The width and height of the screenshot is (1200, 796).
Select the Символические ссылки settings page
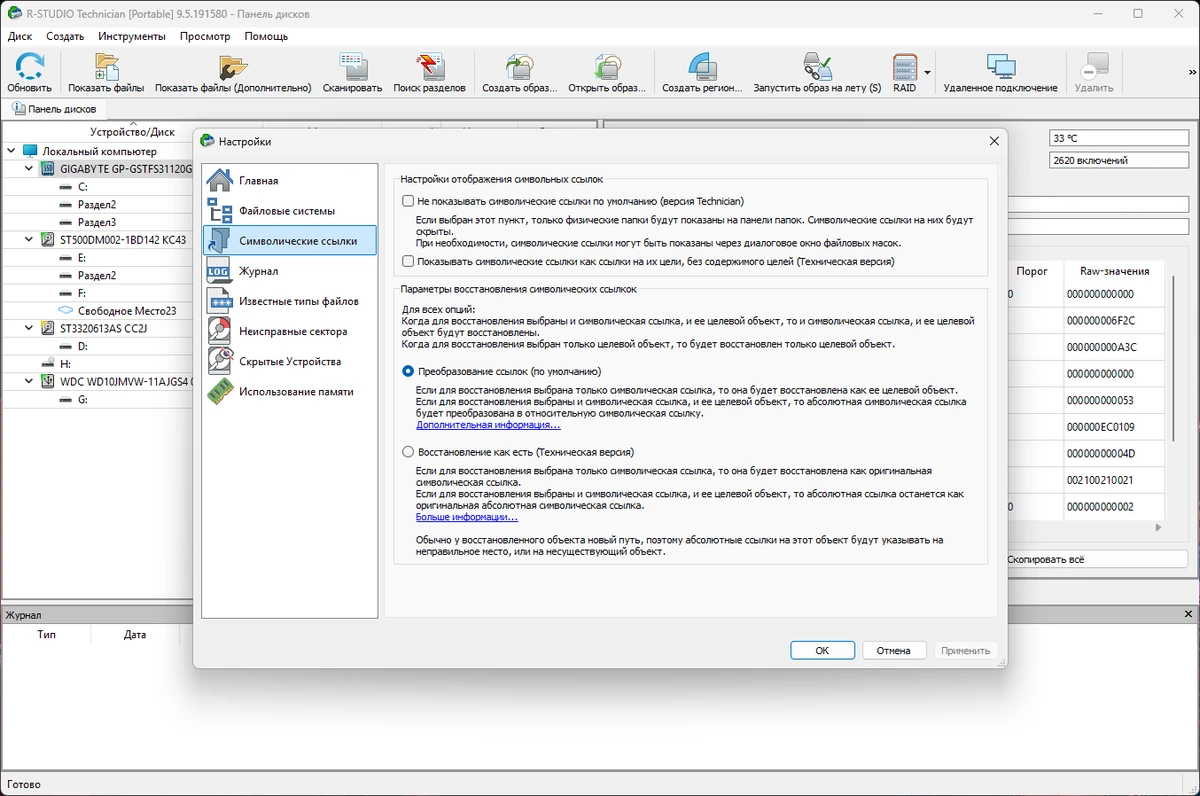(290, 240)
